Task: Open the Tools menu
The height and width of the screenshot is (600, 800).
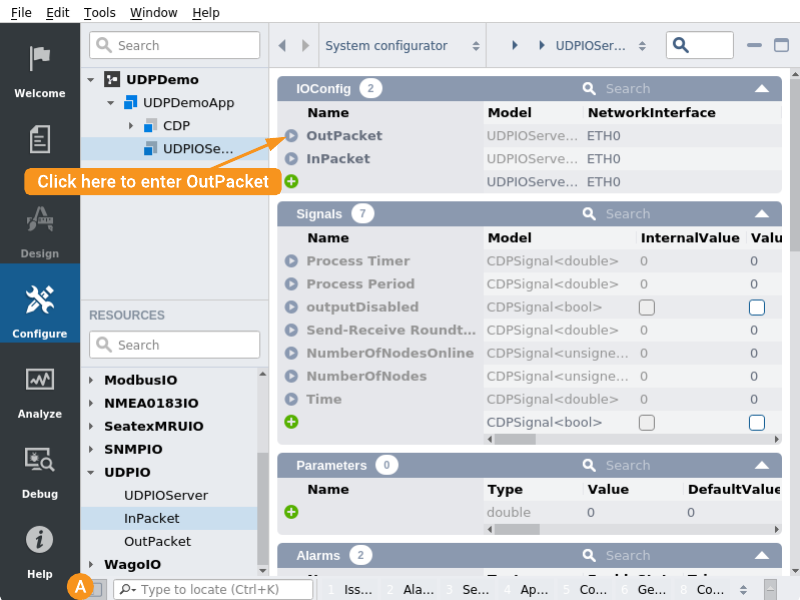Action: 99,13
